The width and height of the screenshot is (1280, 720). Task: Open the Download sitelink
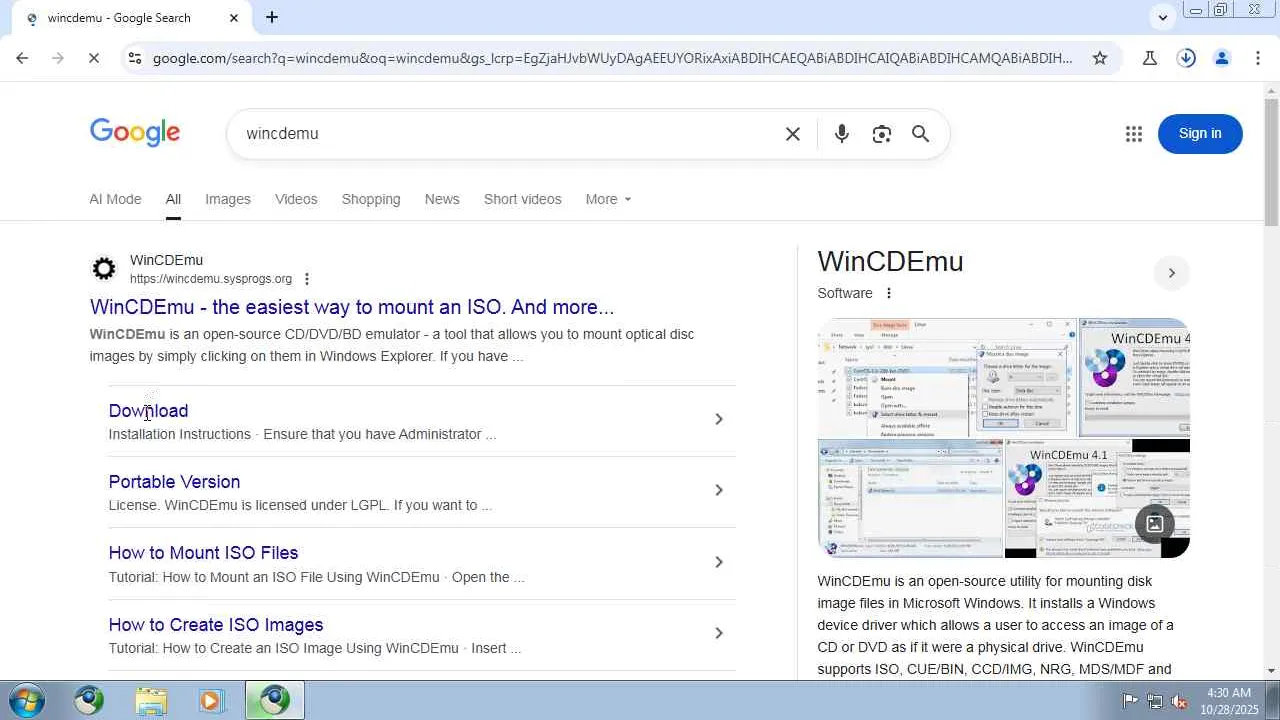click(148, 411)
